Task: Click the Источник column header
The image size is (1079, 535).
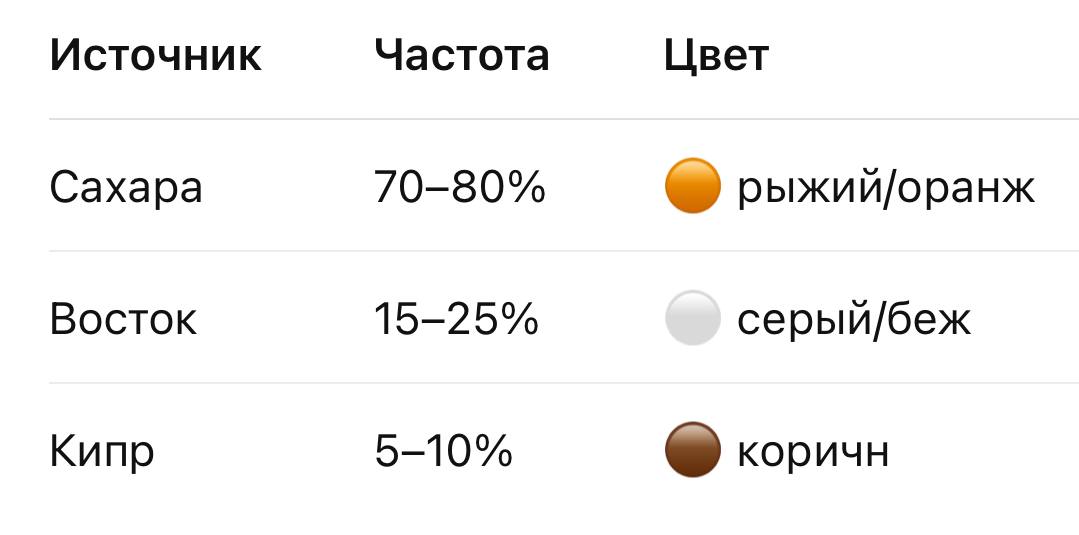Action: [155, 55]
